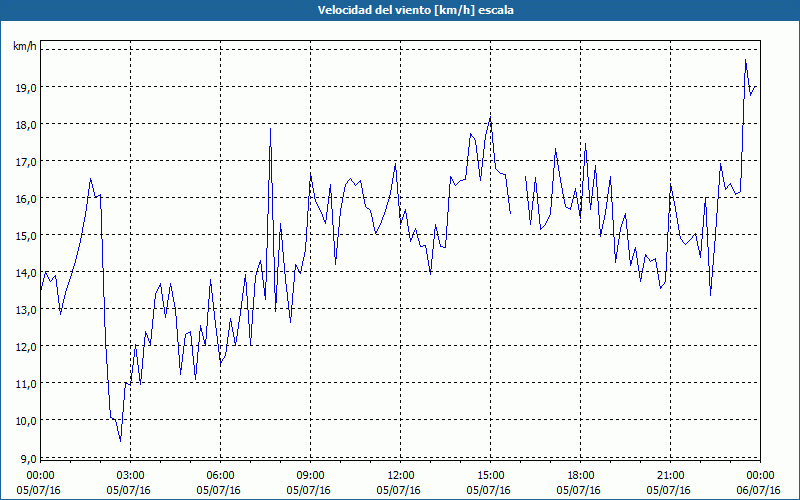
Task: Click the '03:00' time axis label
Action: coord(130,476)
